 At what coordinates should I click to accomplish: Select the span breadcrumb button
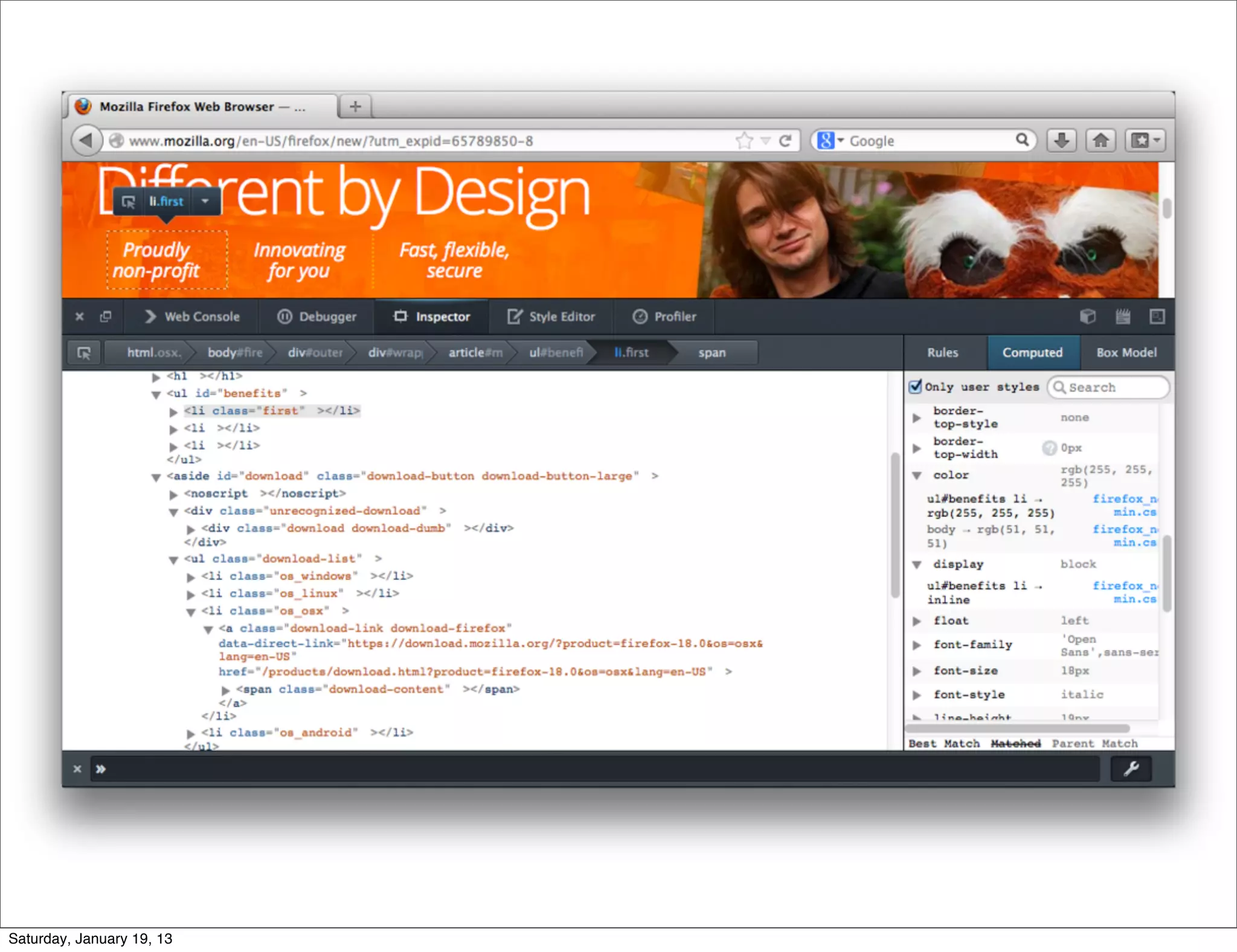point(712,353)
